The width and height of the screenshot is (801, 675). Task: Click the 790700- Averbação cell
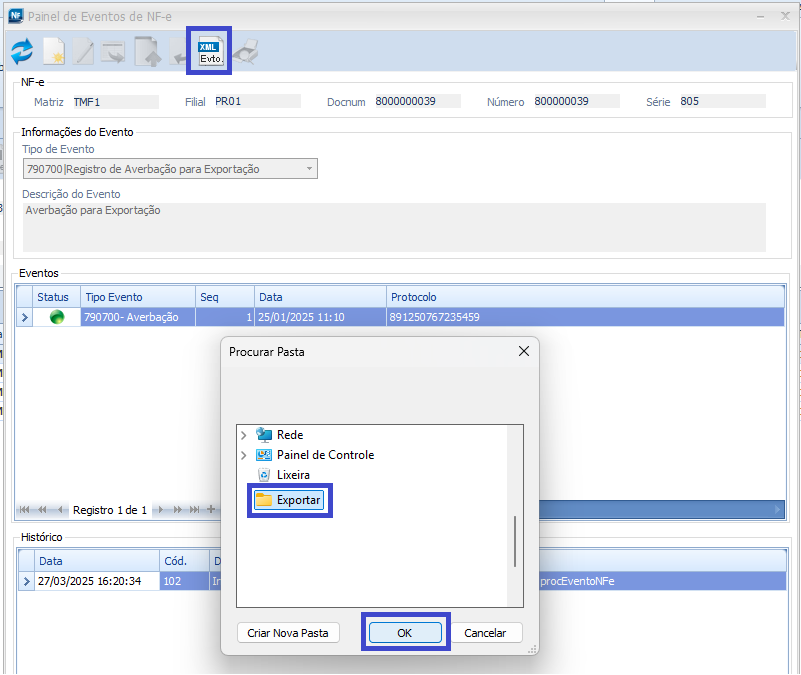pyautogui.click(x=138, y=317)
